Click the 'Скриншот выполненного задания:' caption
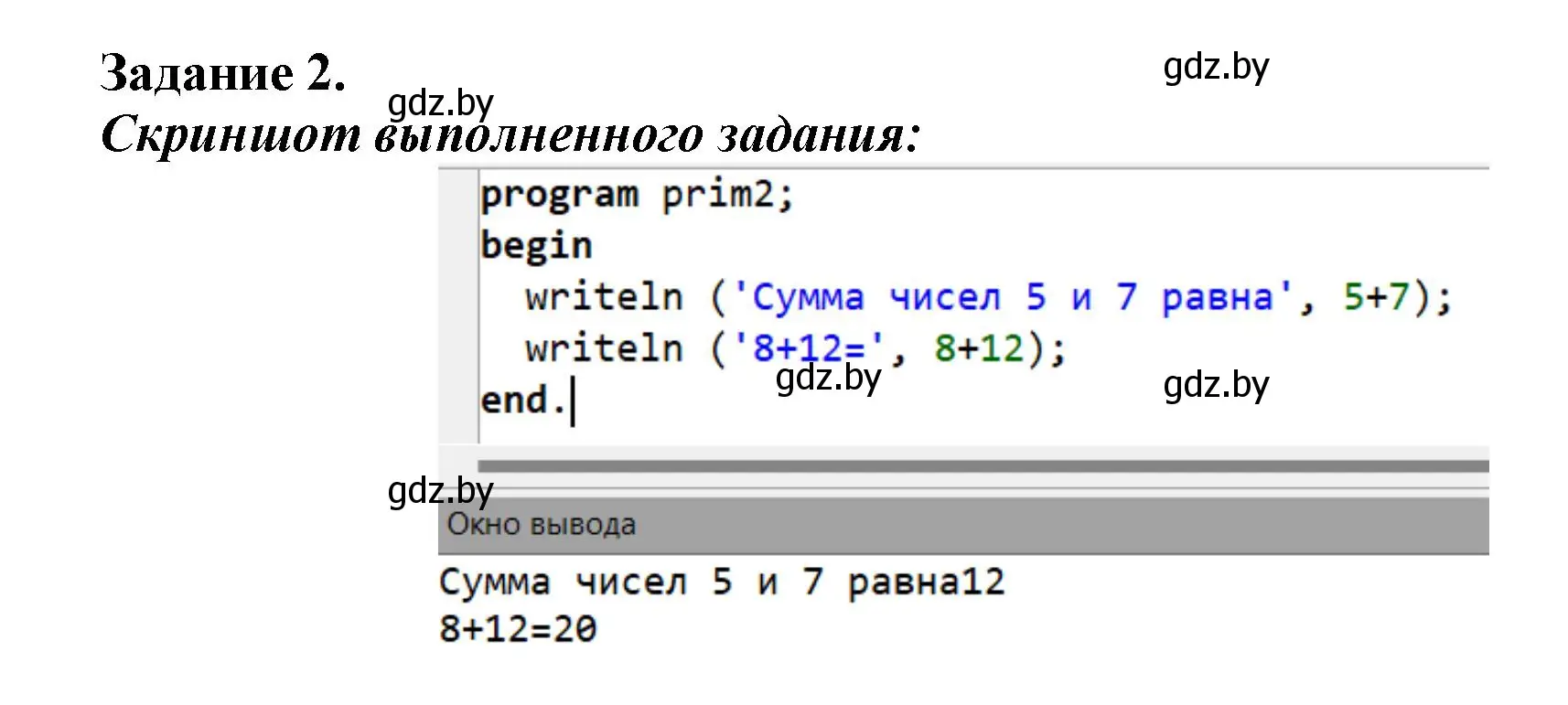1568x705 pixels. pos(510,135)
